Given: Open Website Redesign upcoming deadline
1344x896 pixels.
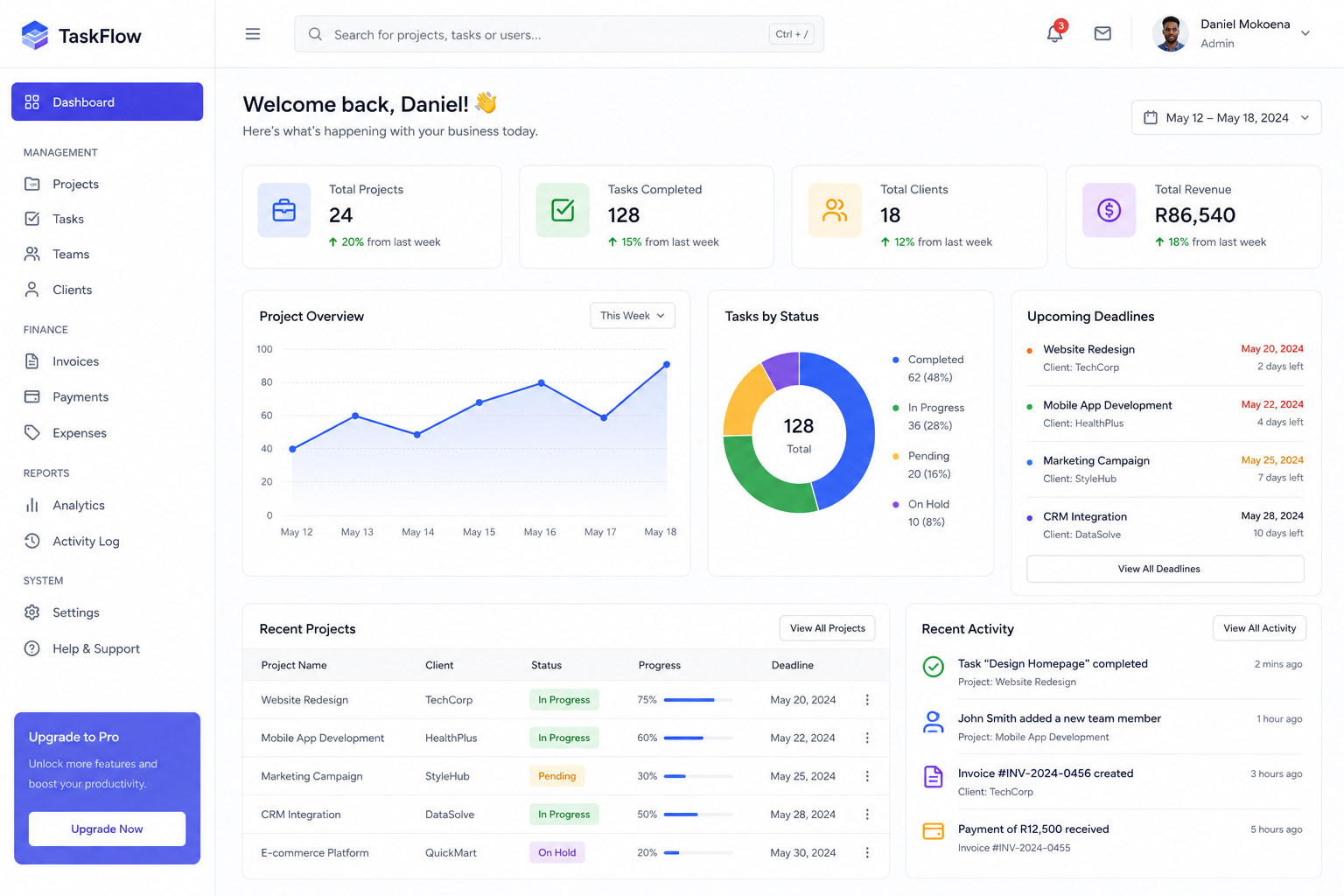Looking at the screenshot, I should coord(1165,358).
